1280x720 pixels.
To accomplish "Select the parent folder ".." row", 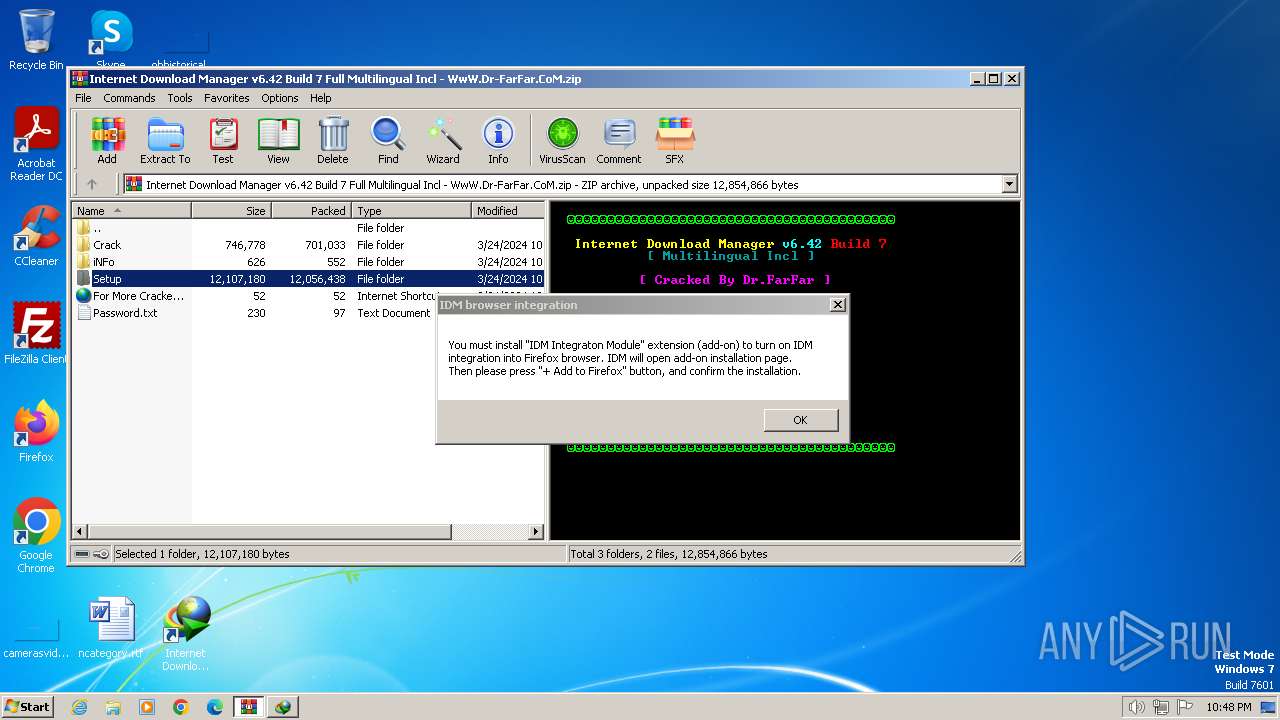I will click(x=308, y=228).
